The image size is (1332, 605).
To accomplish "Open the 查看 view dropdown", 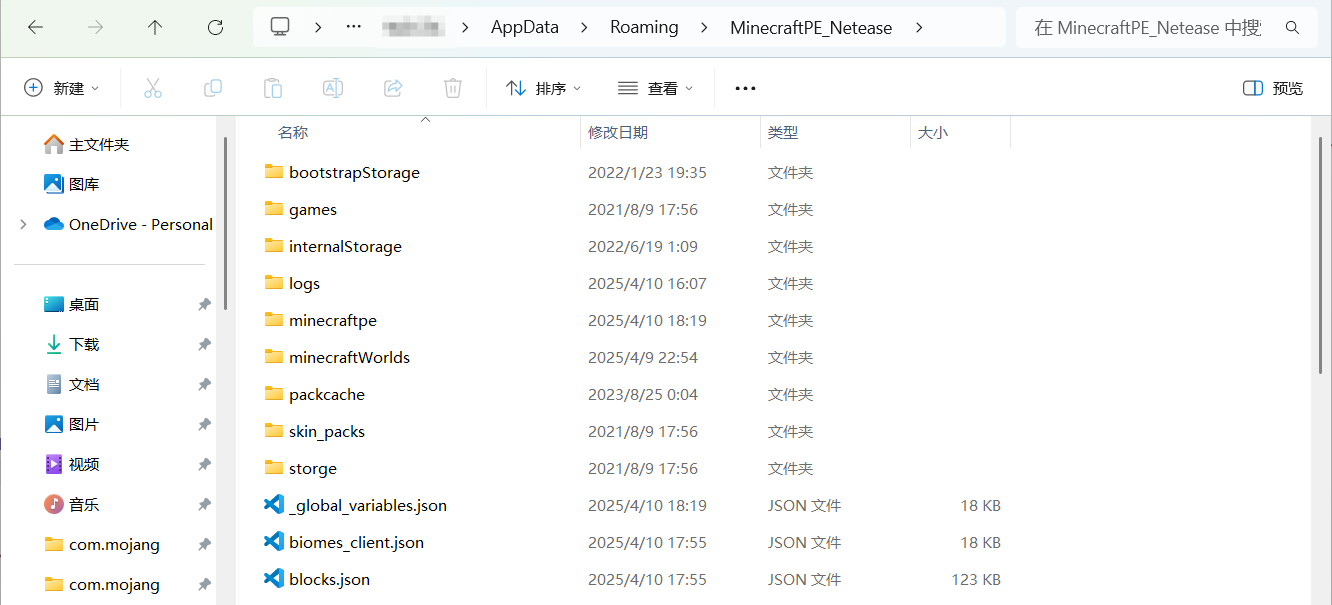I will (656, 88).
